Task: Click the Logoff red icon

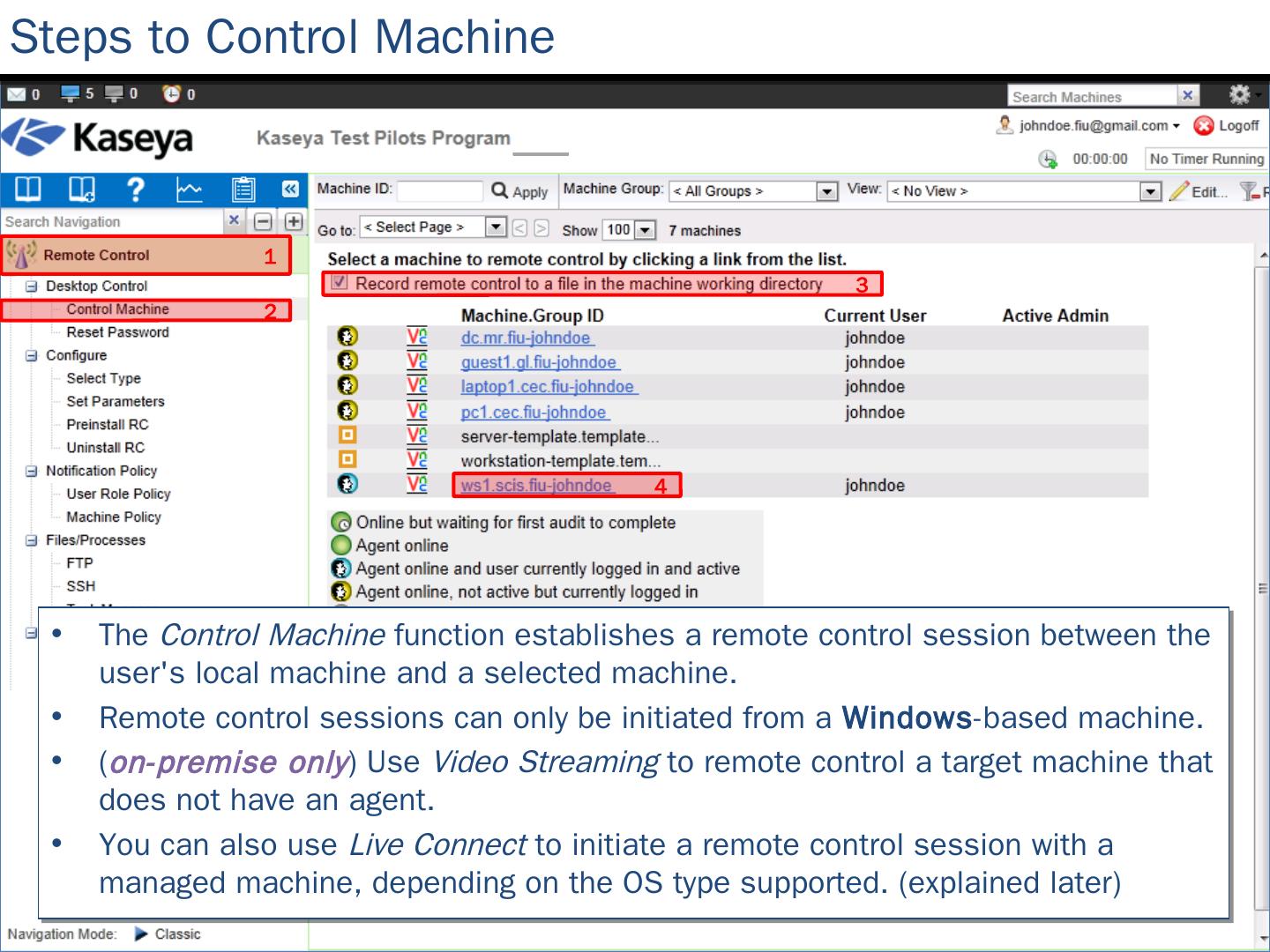Action: click(1203, 126)
